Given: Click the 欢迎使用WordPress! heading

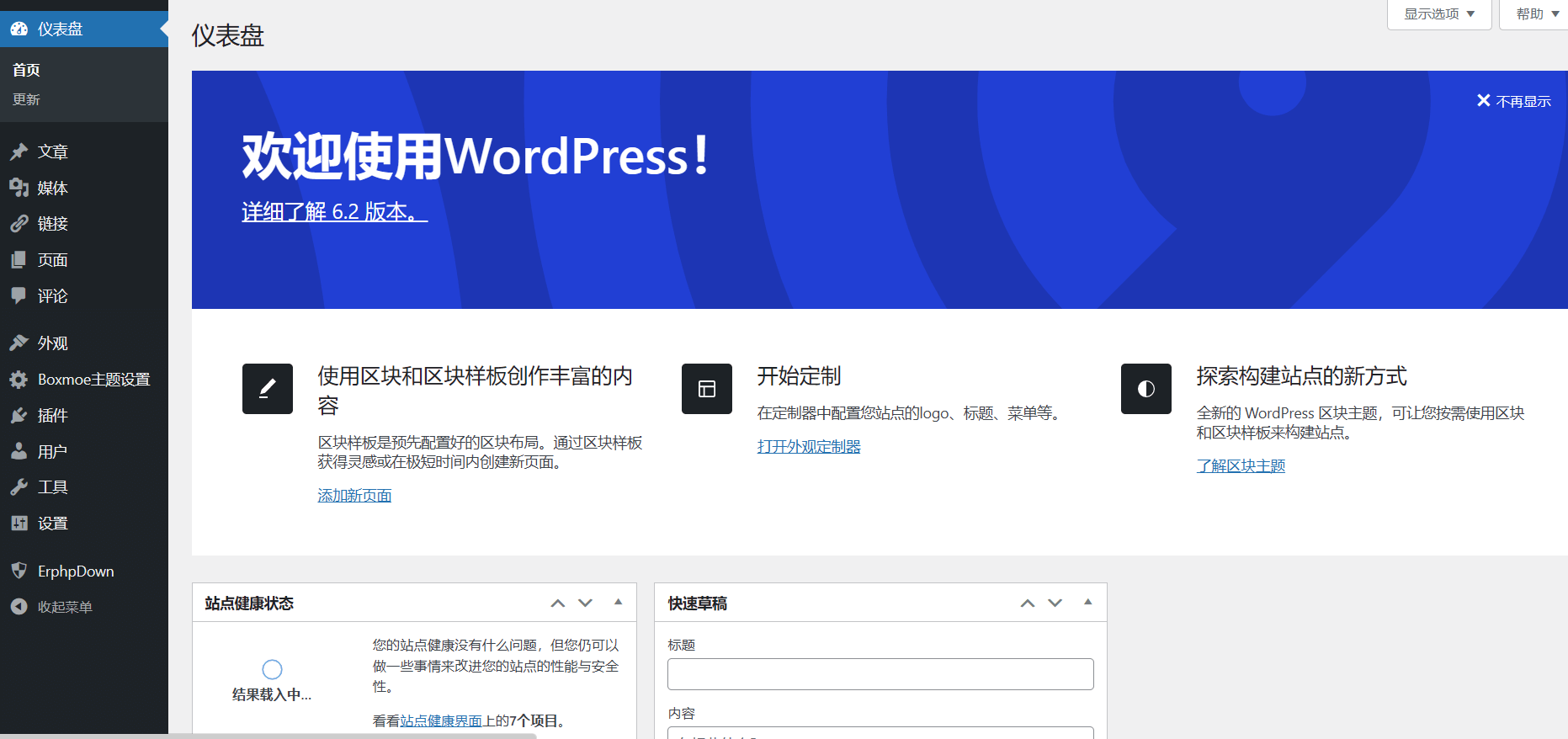Looking at the screenshot, I should click(x=476, y=156).
